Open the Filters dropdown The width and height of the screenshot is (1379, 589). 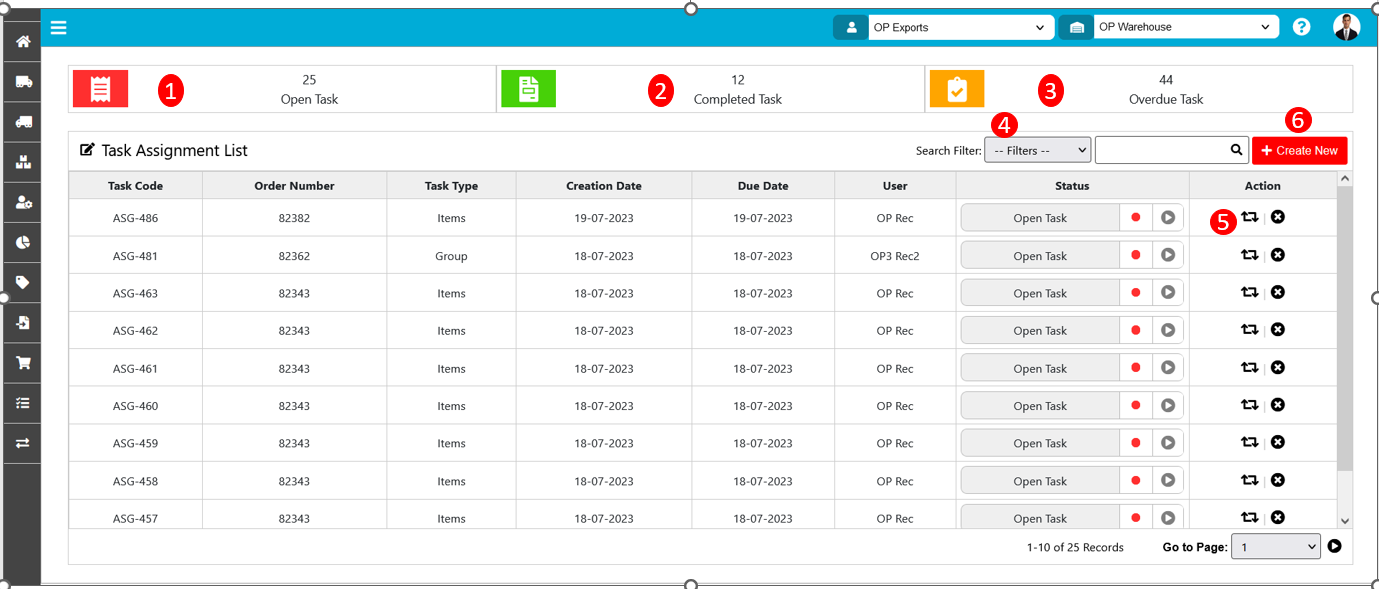1037,150
